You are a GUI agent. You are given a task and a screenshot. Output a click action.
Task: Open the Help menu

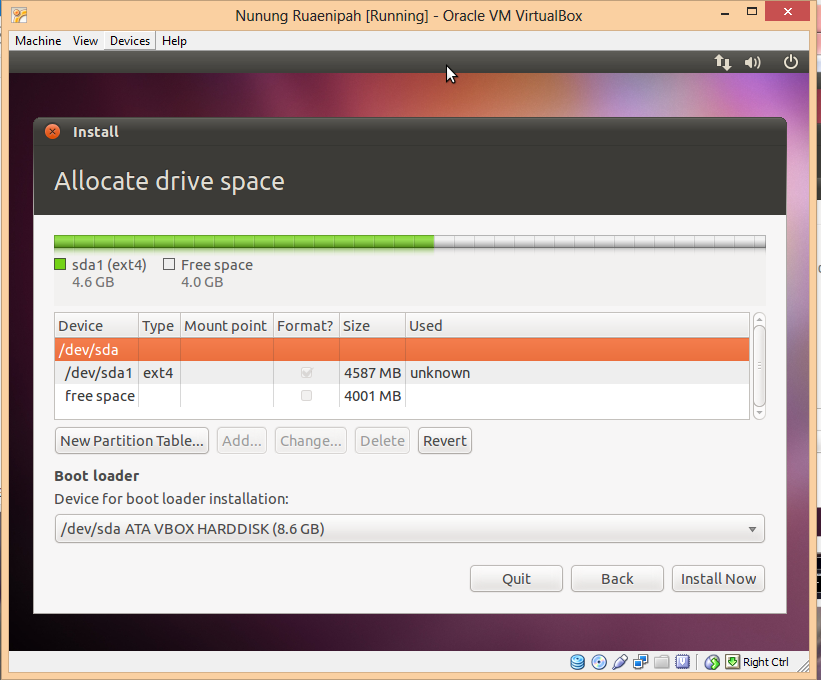(174, 41)
